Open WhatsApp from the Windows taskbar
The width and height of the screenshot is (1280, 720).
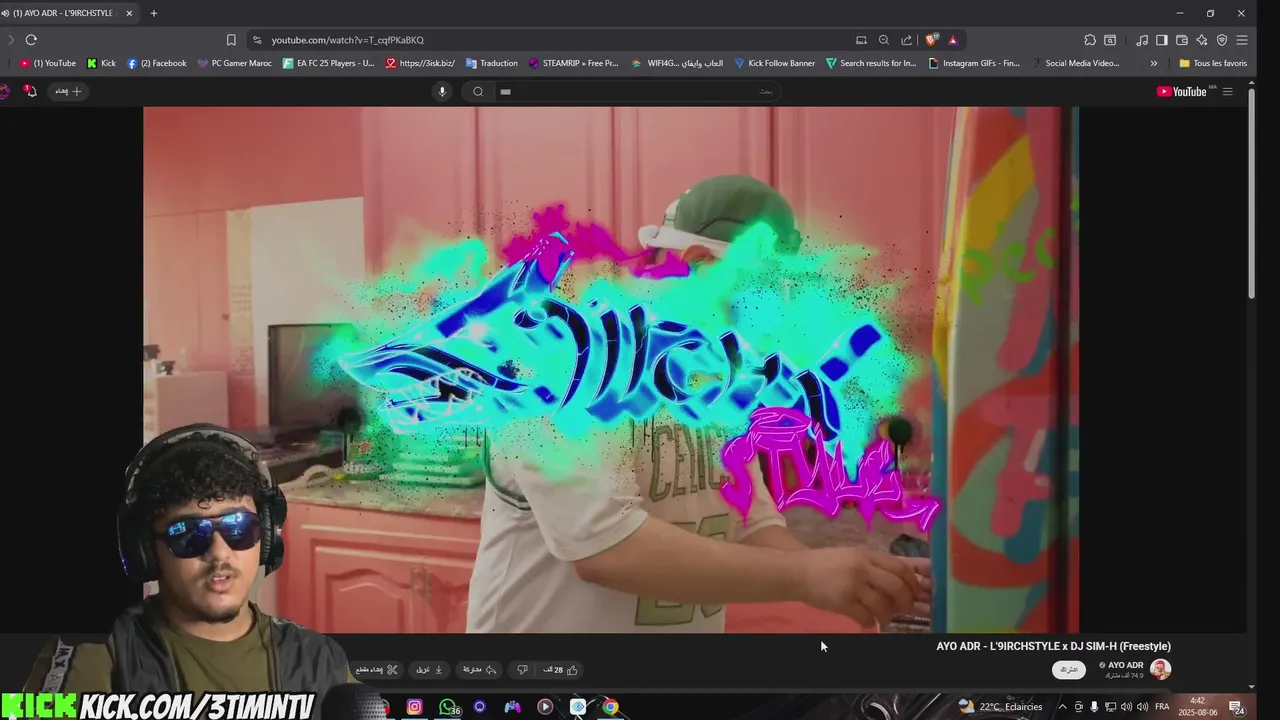(448, 707)
